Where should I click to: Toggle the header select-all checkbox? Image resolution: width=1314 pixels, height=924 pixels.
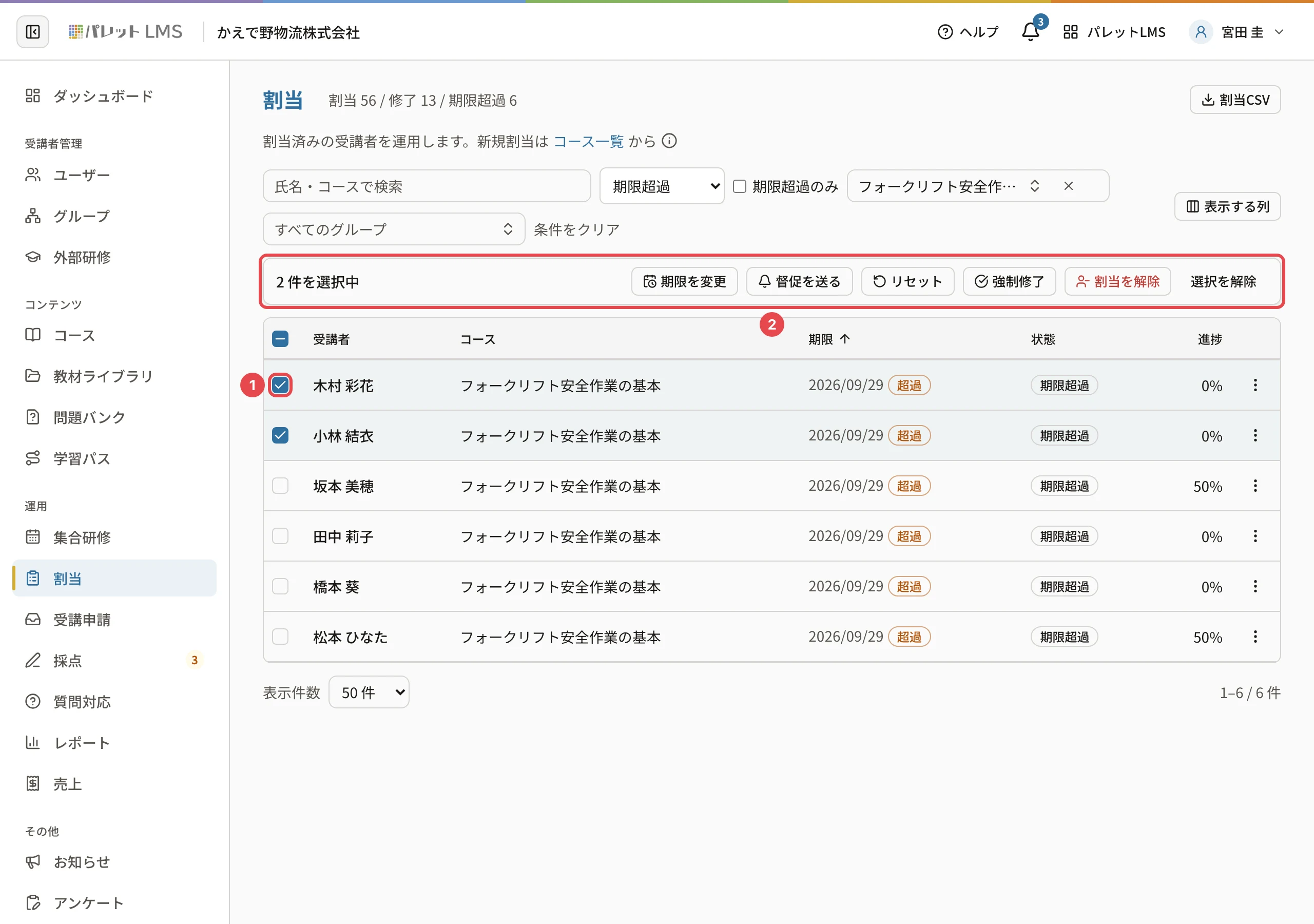(x=280, y=339)
